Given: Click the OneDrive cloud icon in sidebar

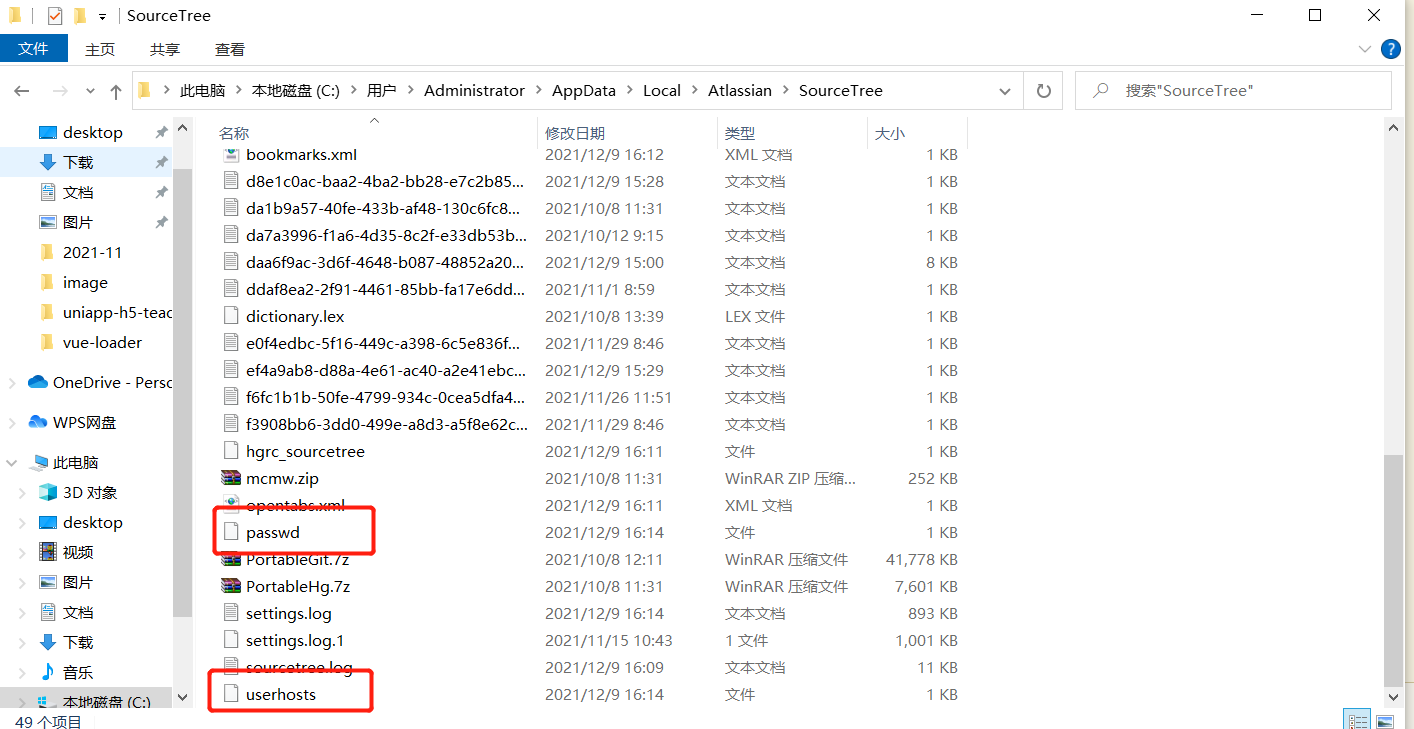Looking at the screenshot, I should [x=38, y=383].
